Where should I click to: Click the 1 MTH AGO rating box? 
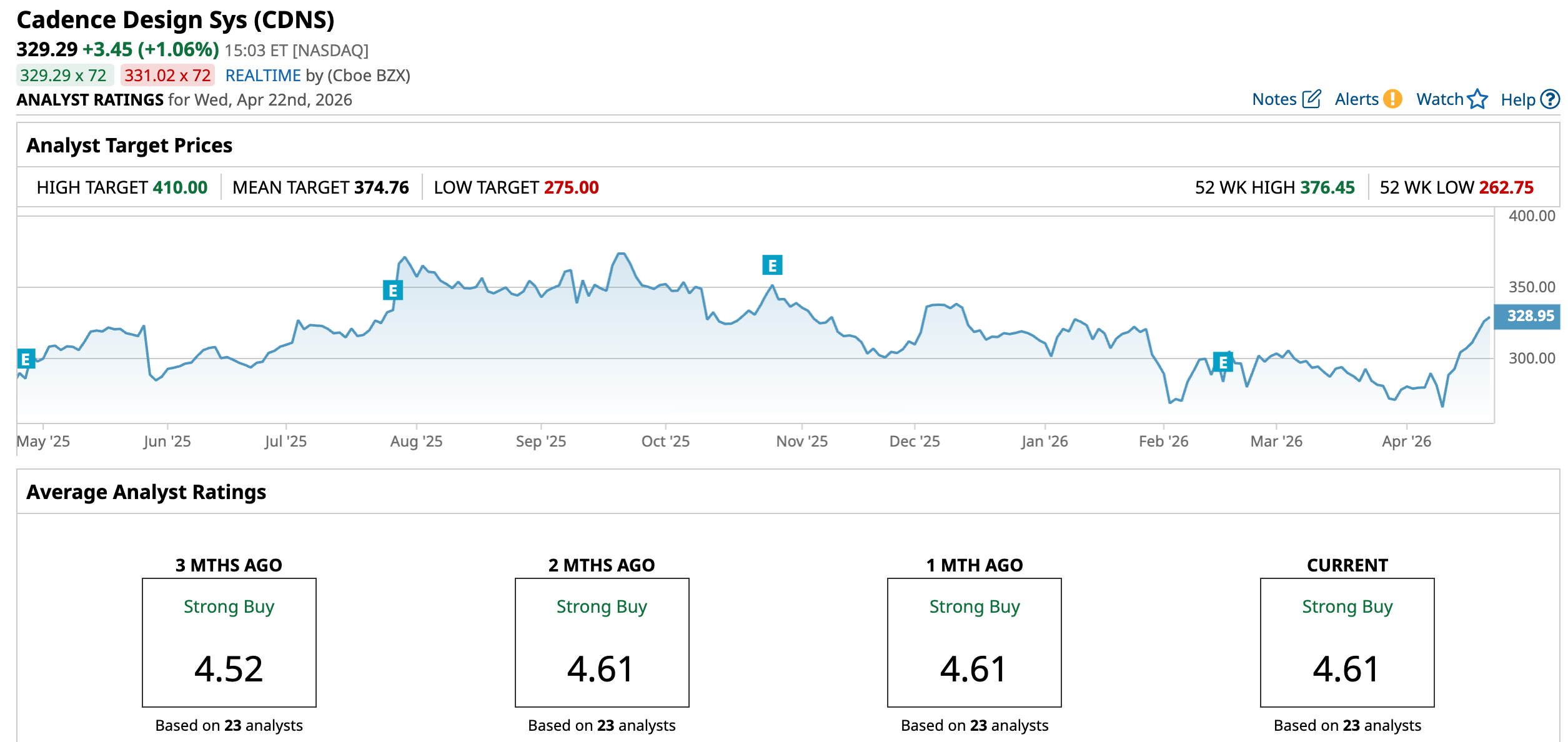coord(974,642)
